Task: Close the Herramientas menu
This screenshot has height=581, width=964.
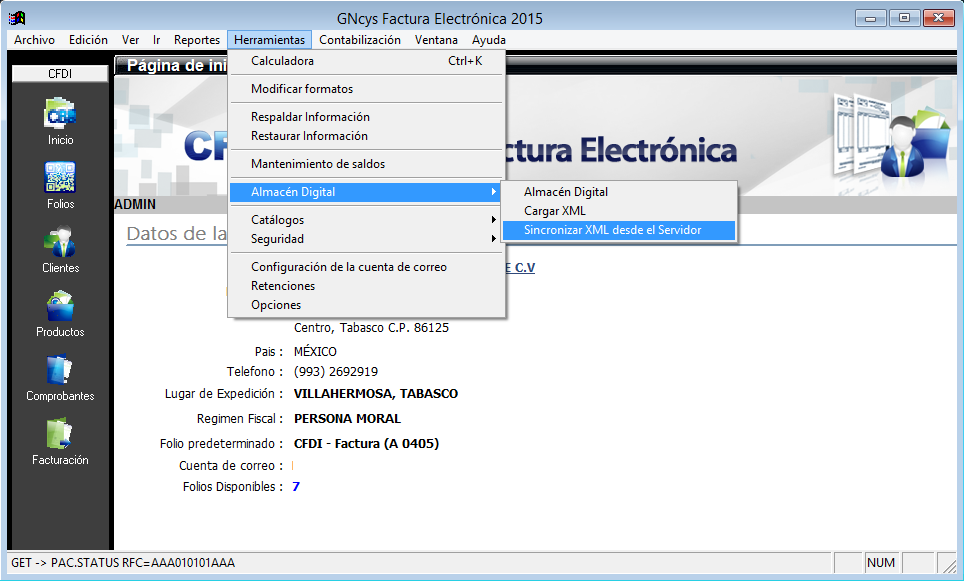Action: (x=269, y=40)
